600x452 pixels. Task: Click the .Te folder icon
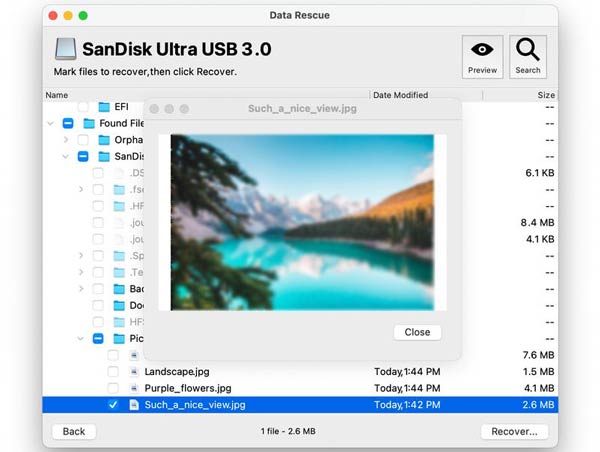click(x=119, y=273)
